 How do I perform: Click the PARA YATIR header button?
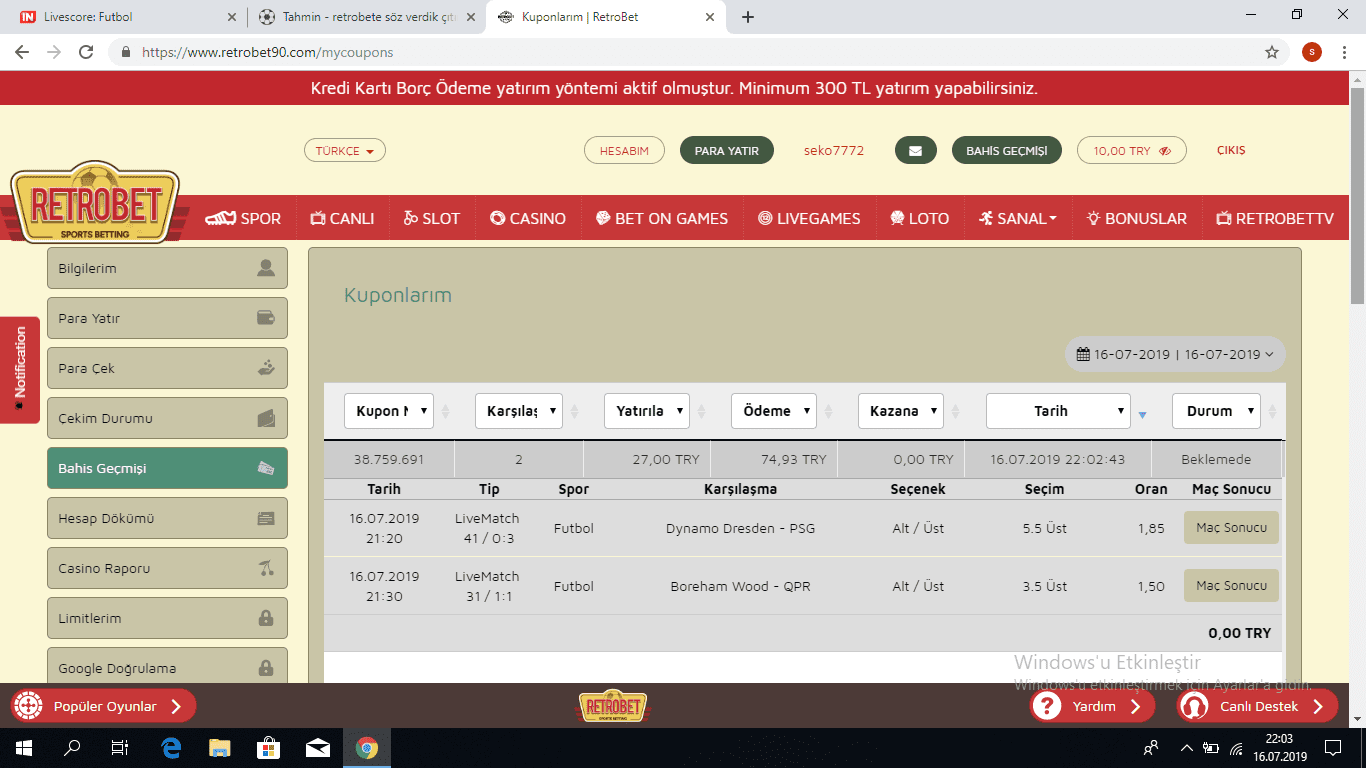point(727,151)
